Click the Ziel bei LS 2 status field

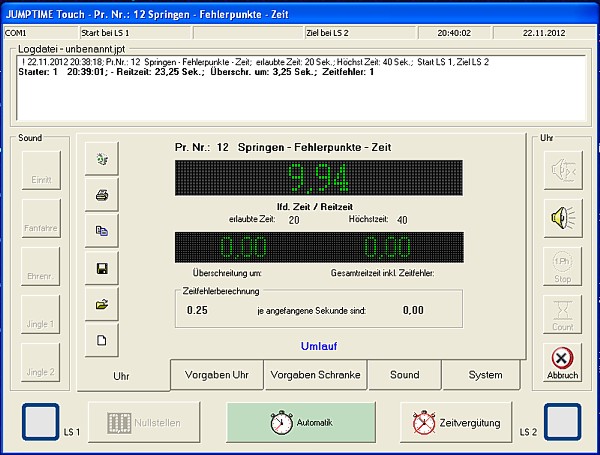[360, 33]
